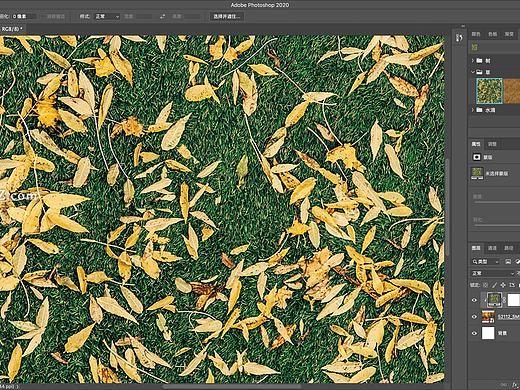
Task: Switch to the 色板 swatches tab
Action: tap(492, 34)
